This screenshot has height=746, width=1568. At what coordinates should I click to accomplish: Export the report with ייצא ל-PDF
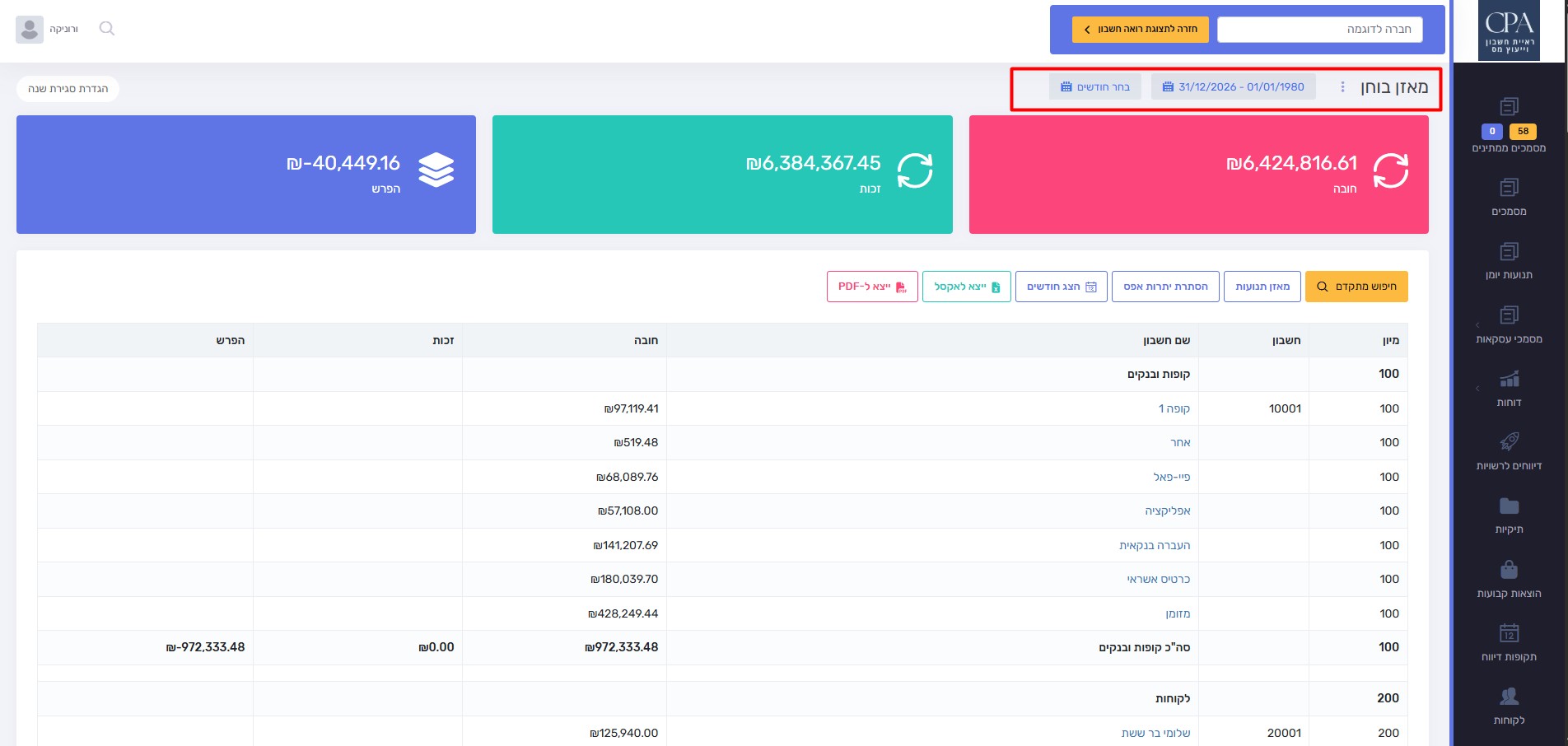coord(872,287)
